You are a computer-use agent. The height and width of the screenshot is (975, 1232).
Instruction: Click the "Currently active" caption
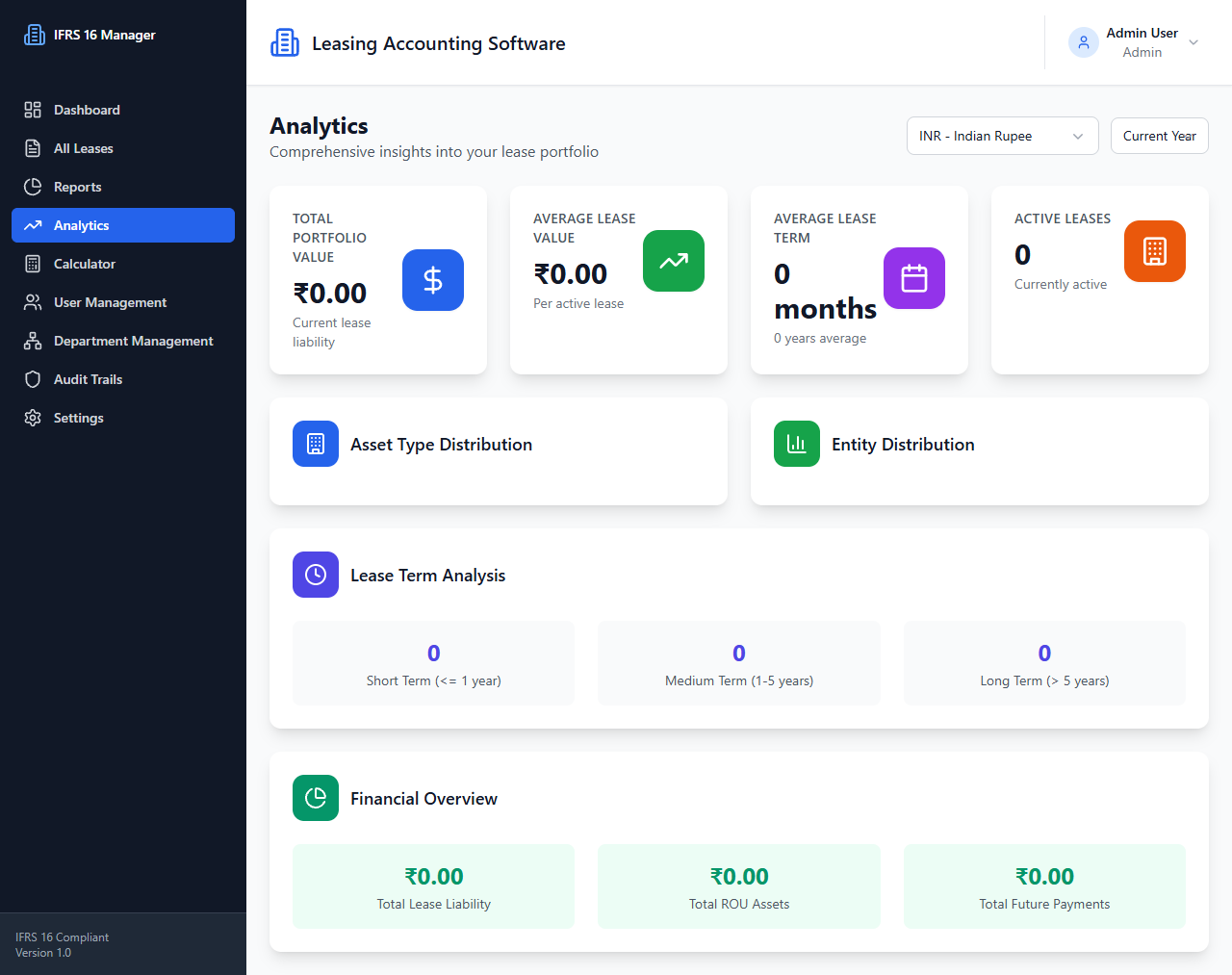tap(1061, 284)
